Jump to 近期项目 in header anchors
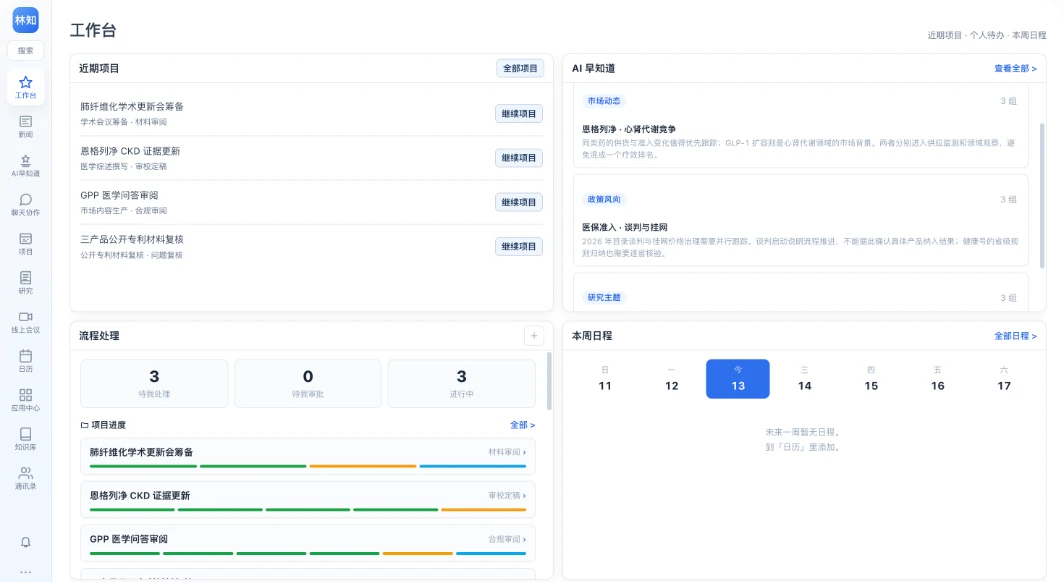The width and height of the screenshot is (1064, 582). pyautogui.click(x=945, y=35)
